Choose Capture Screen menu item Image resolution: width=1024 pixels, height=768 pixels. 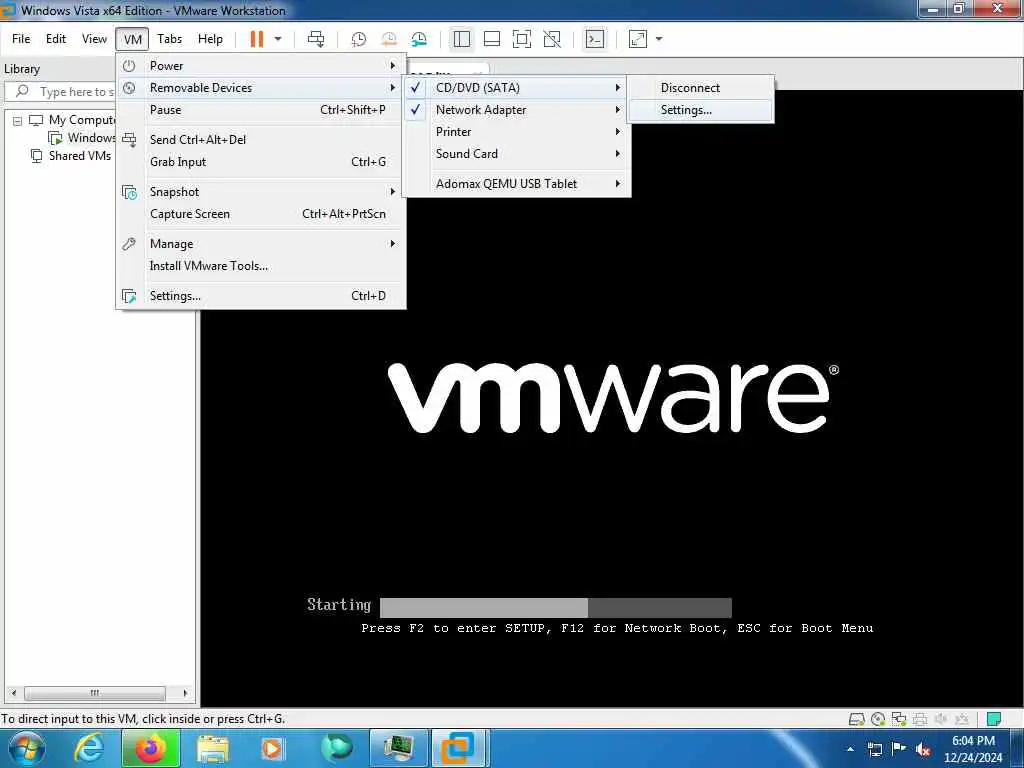261,214
